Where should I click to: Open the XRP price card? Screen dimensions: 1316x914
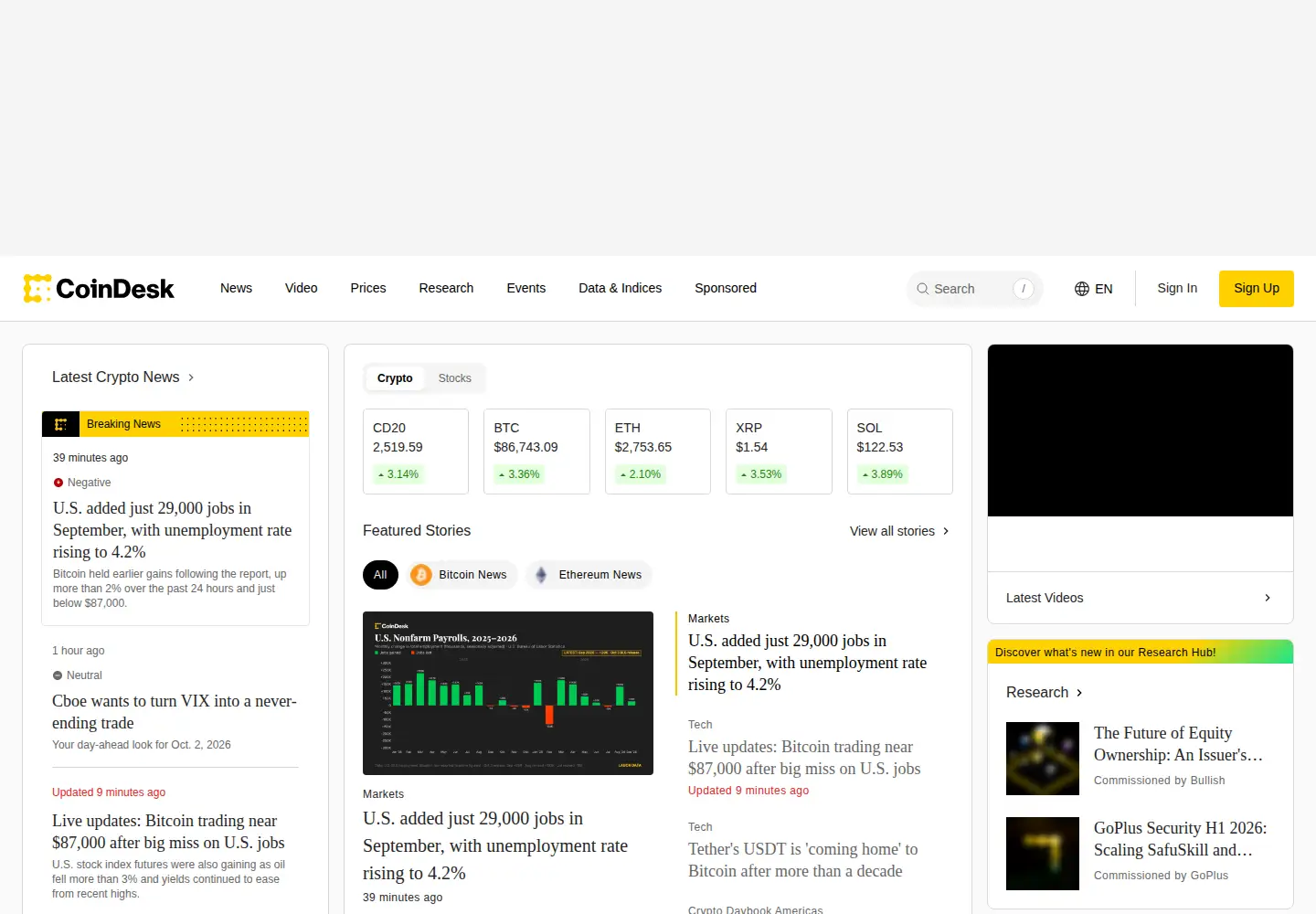(779, 452)
